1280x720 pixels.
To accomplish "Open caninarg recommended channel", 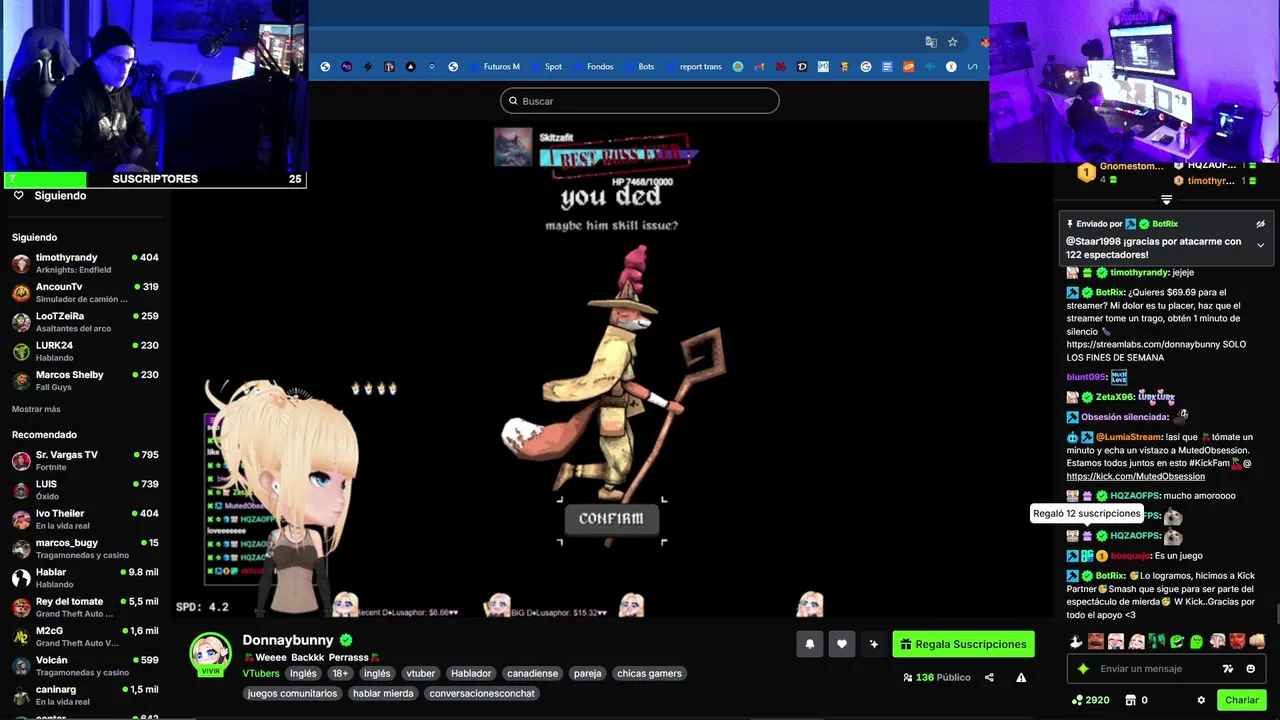I will pos(85,695).
